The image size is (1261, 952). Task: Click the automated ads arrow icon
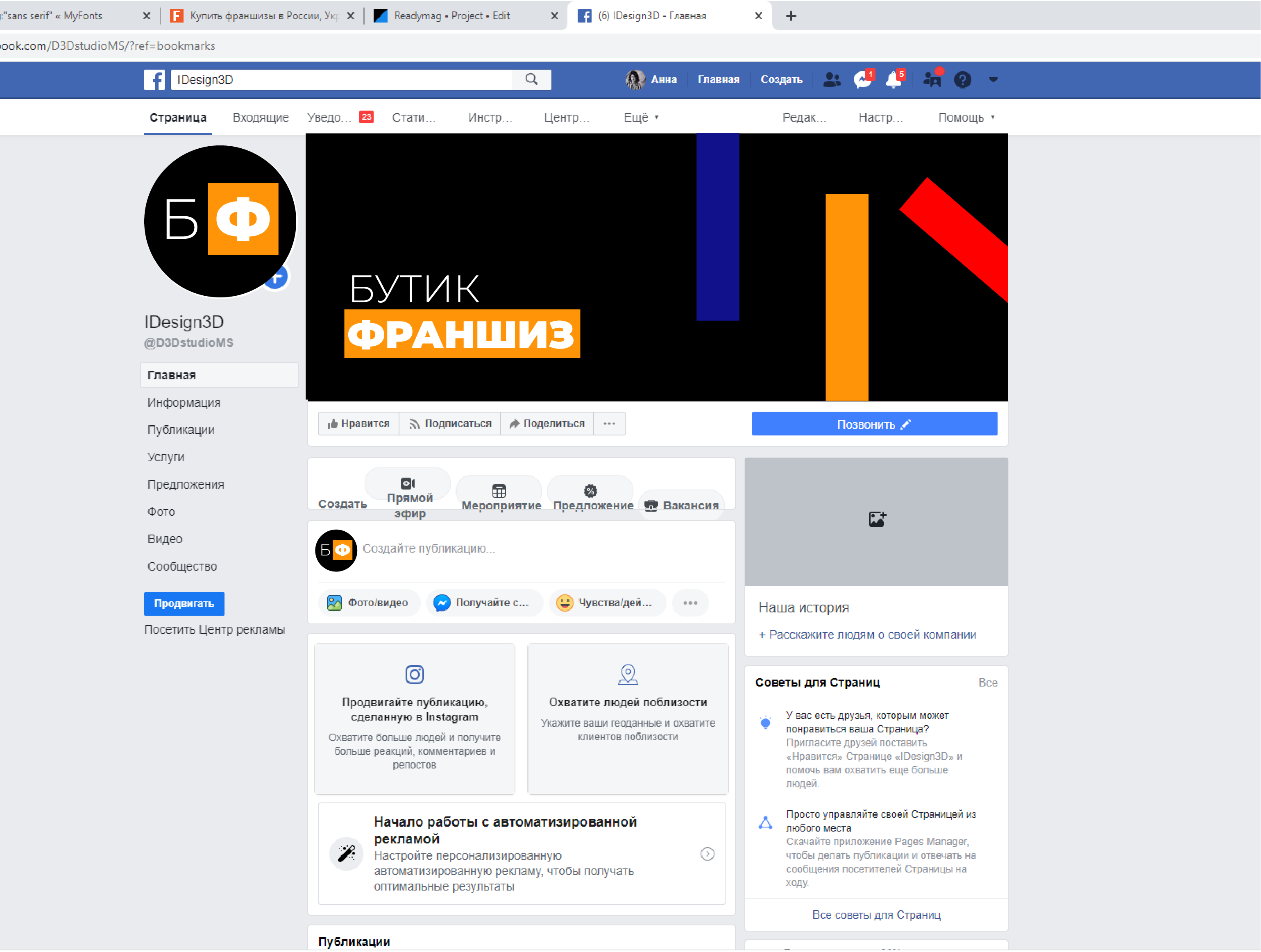coord(707,853)
